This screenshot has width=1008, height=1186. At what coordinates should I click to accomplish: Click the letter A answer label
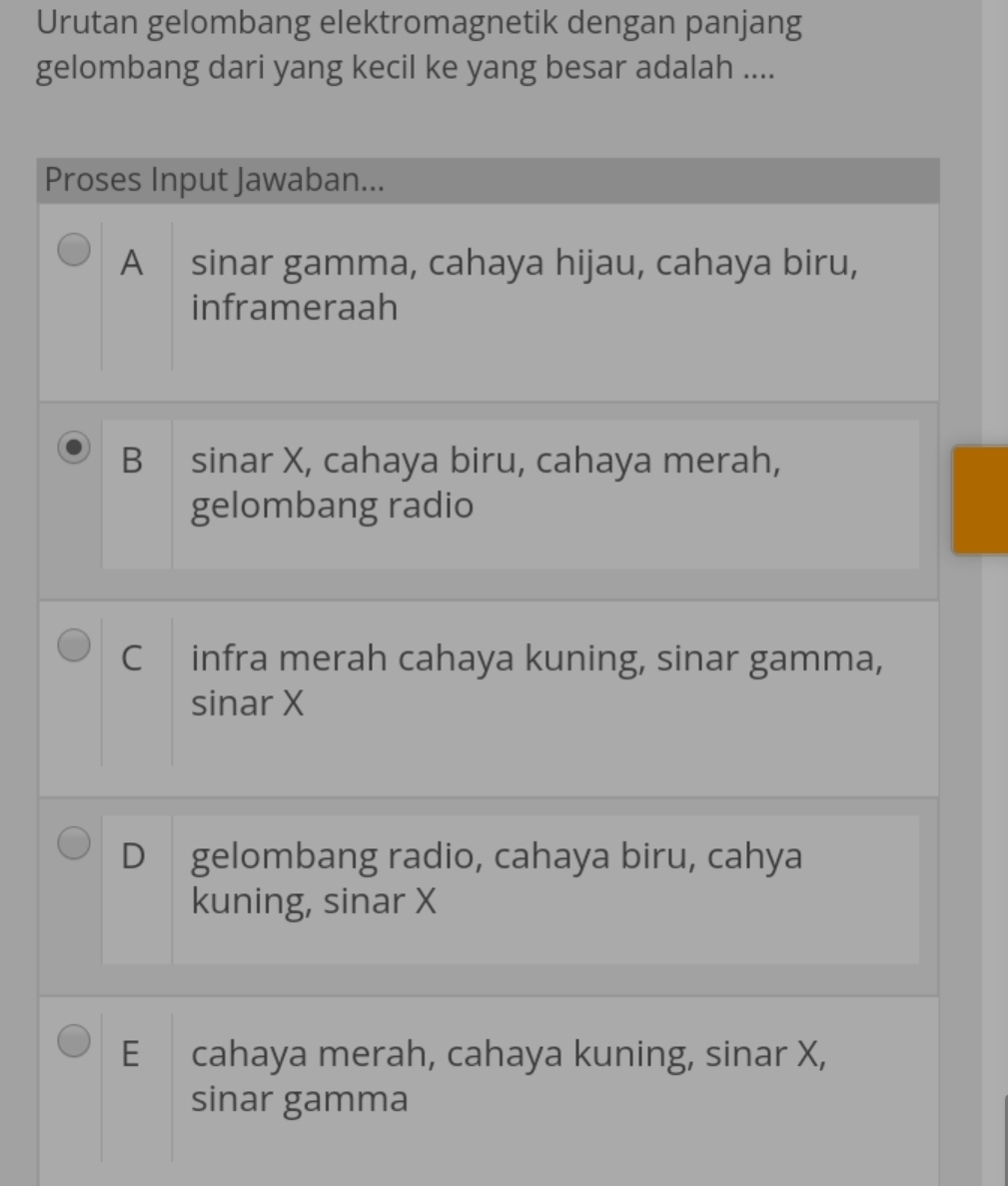coord(132,264)
